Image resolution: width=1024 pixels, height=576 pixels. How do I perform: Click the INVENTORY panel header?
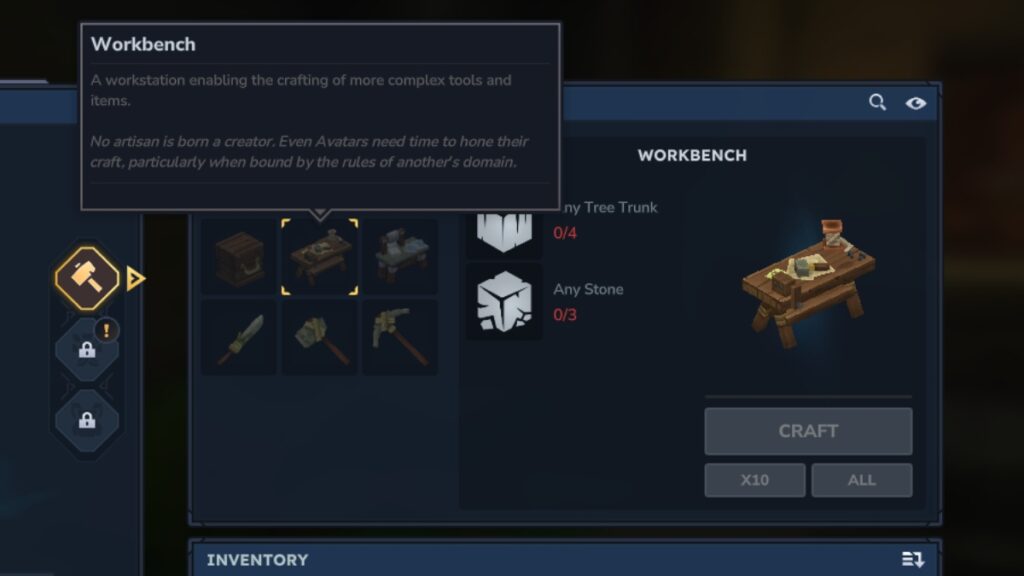[x=565, y=559]
